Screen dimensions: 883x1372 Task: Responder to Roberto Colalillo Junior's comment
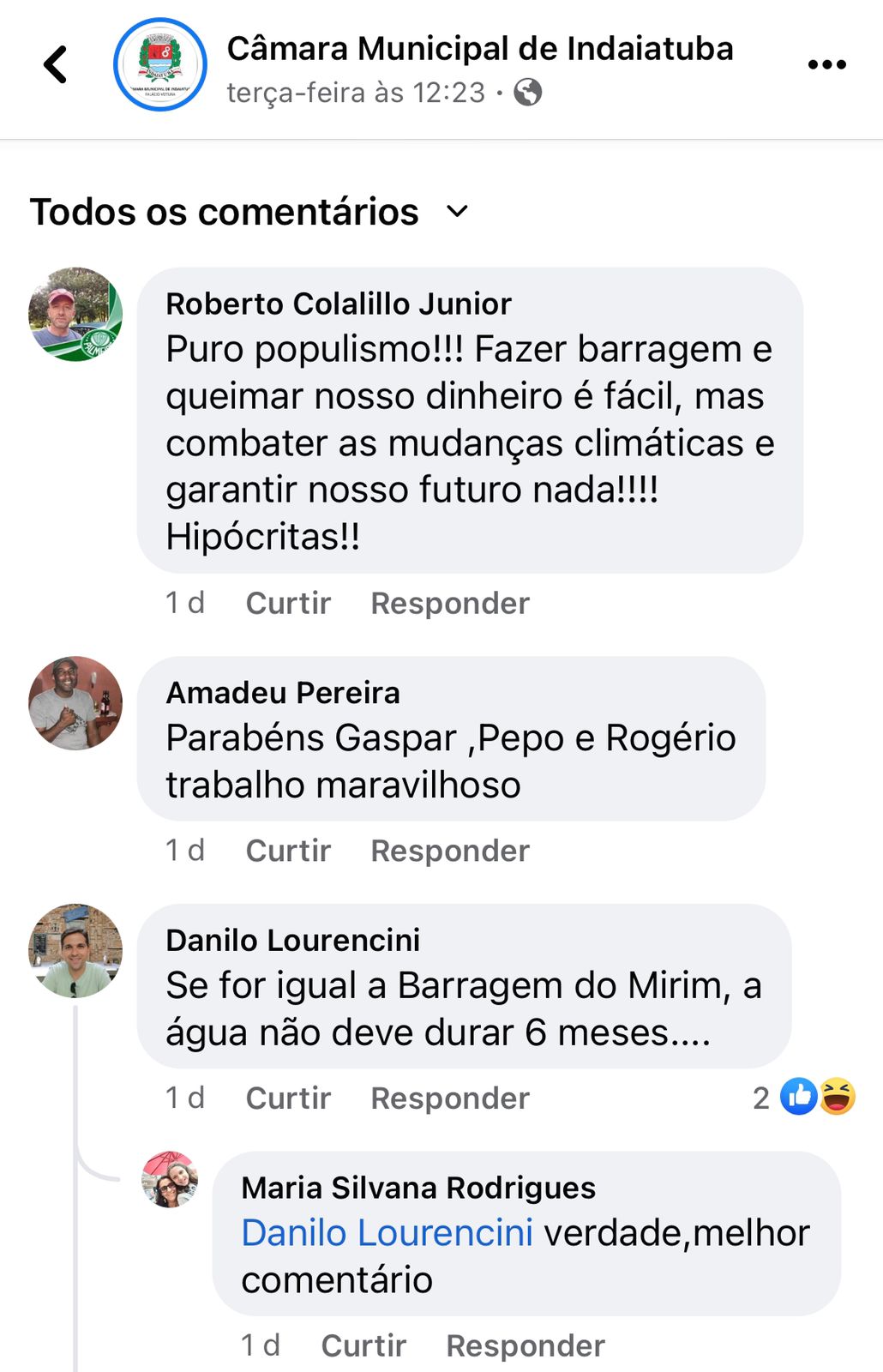pos(450,603)
